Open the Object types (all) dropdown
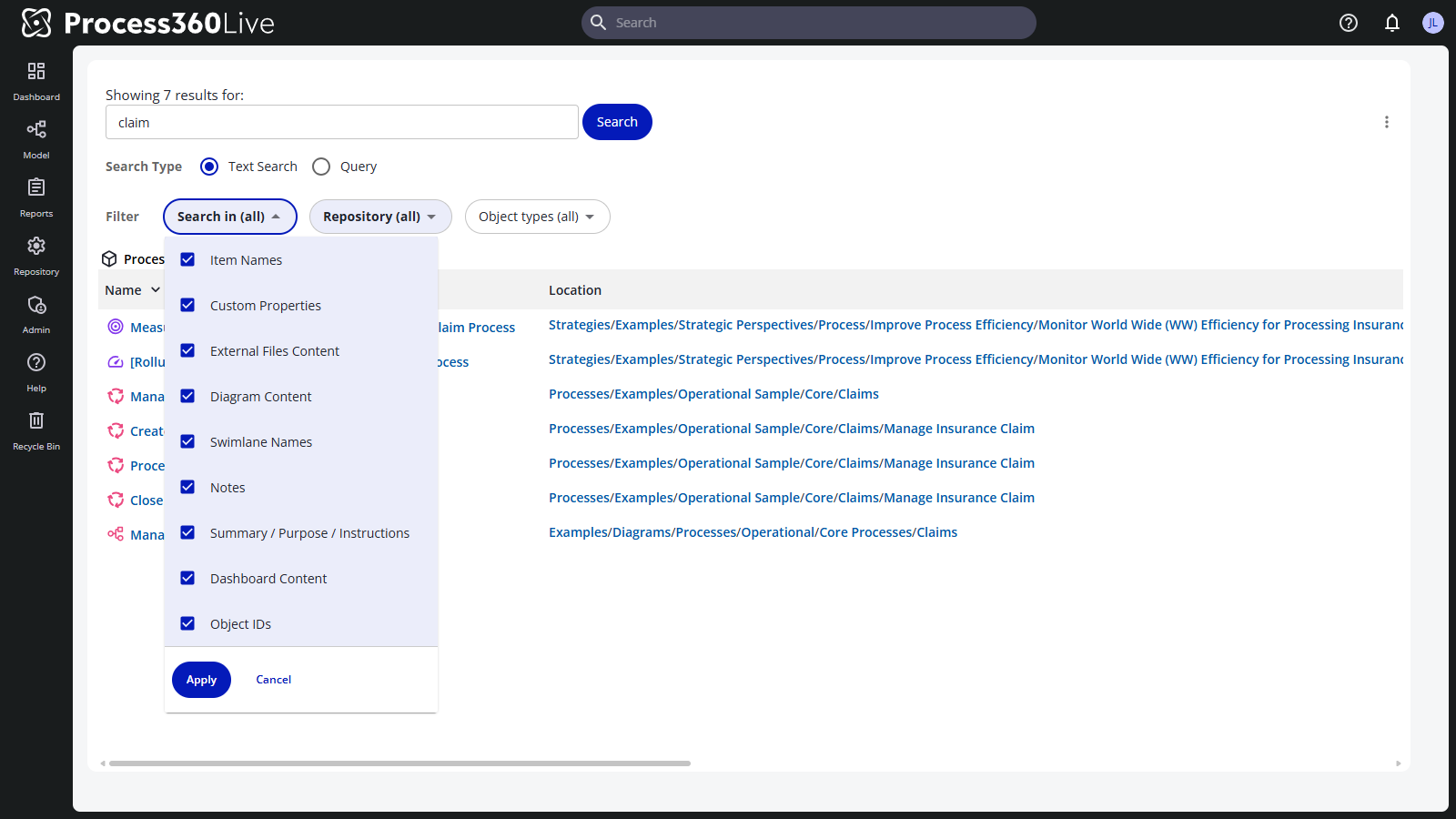This screenshot has width=1456, height=819. pos(538,217)
